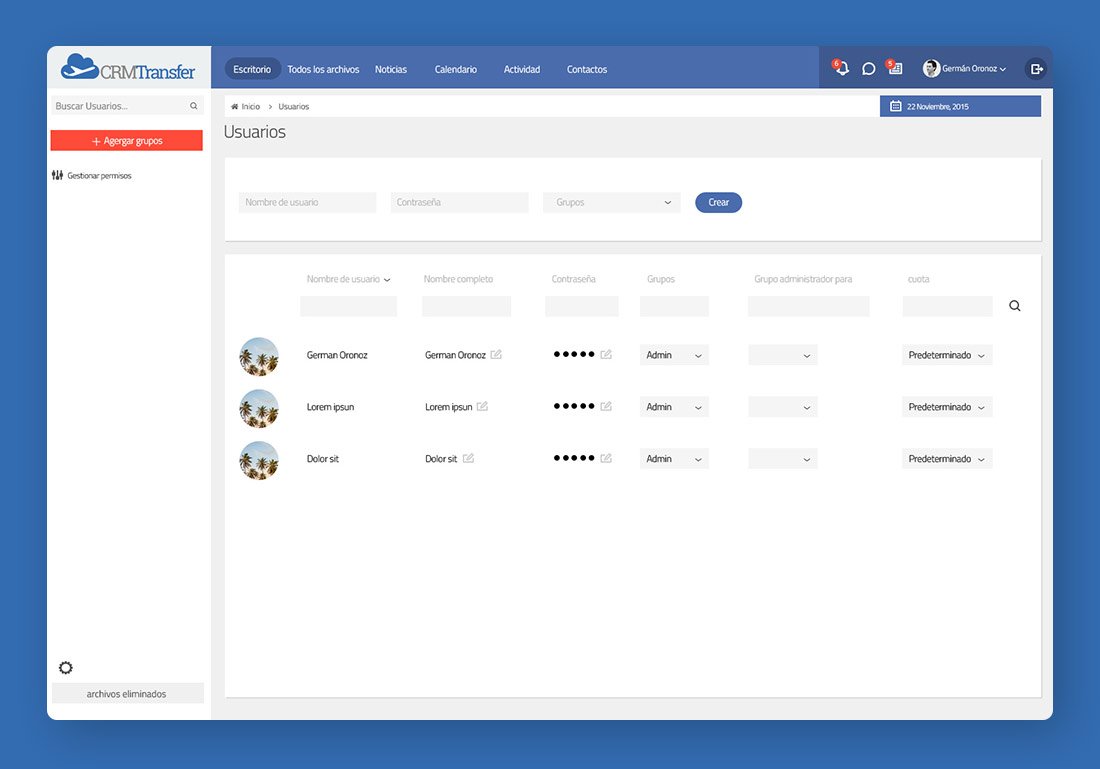This screenshot has height=769, width=1100.
Task: Click filter field under Nombre completo column
Action: point(467,306)
